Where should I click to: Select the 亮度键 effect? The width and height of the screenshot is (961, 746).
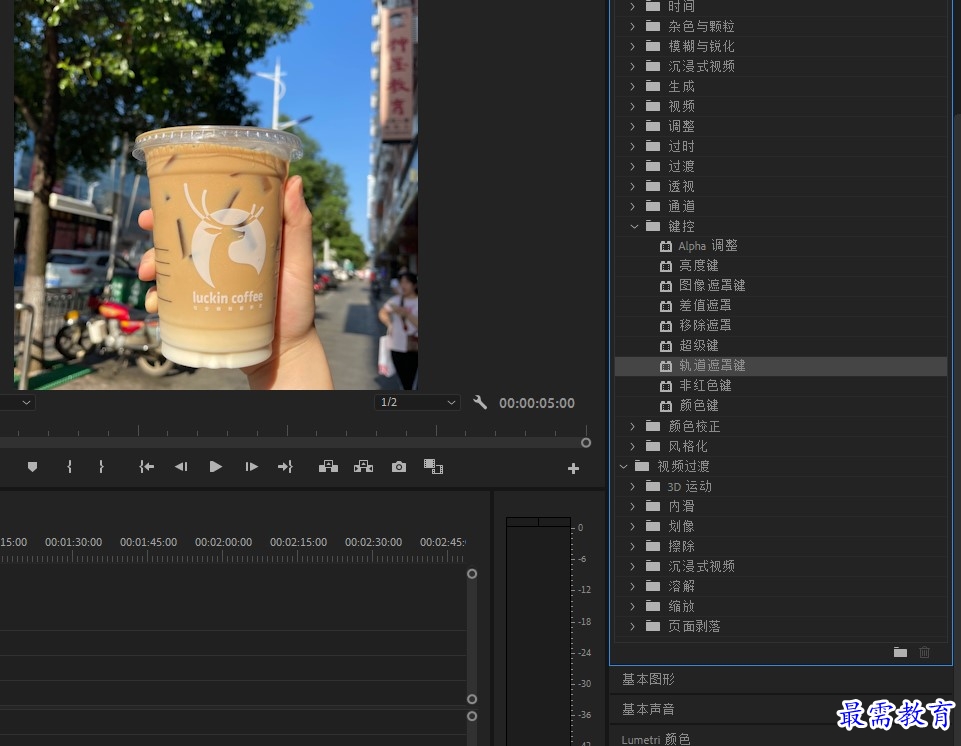pos(699,265)
